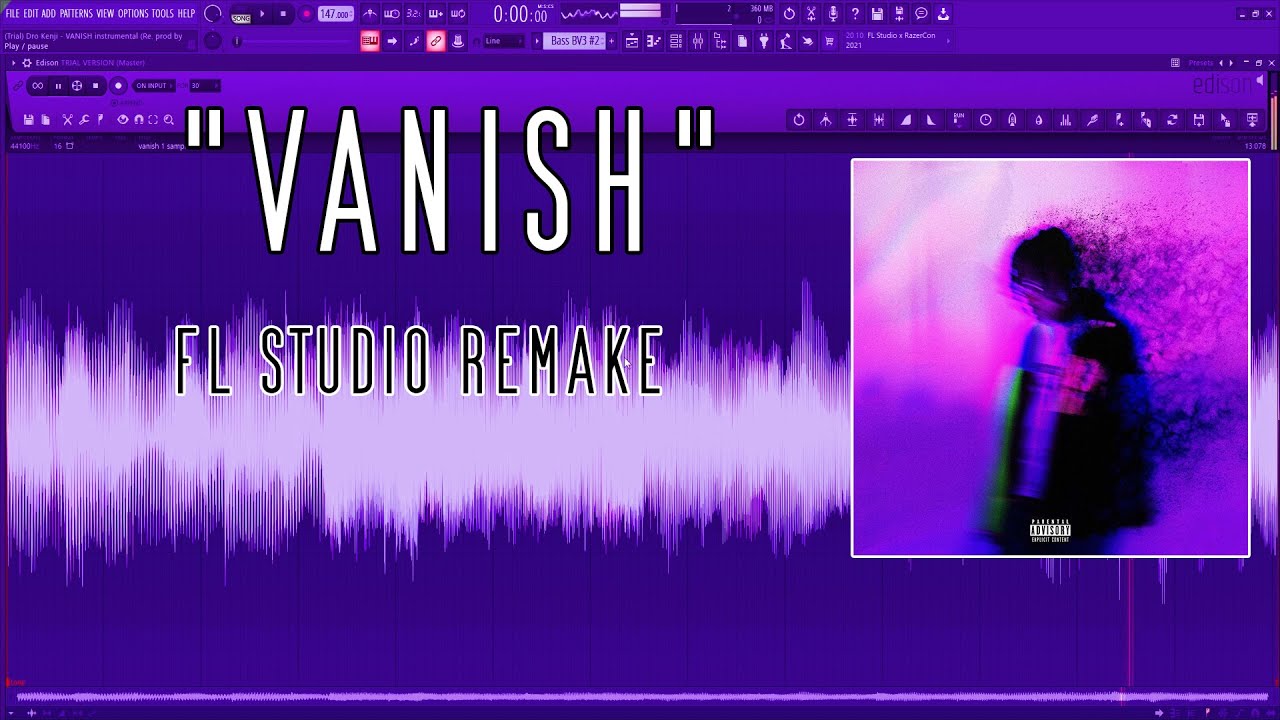Open the plugin picker plug icon
The width and height of the screenshot is (1280, 720).
click(764, 41)
